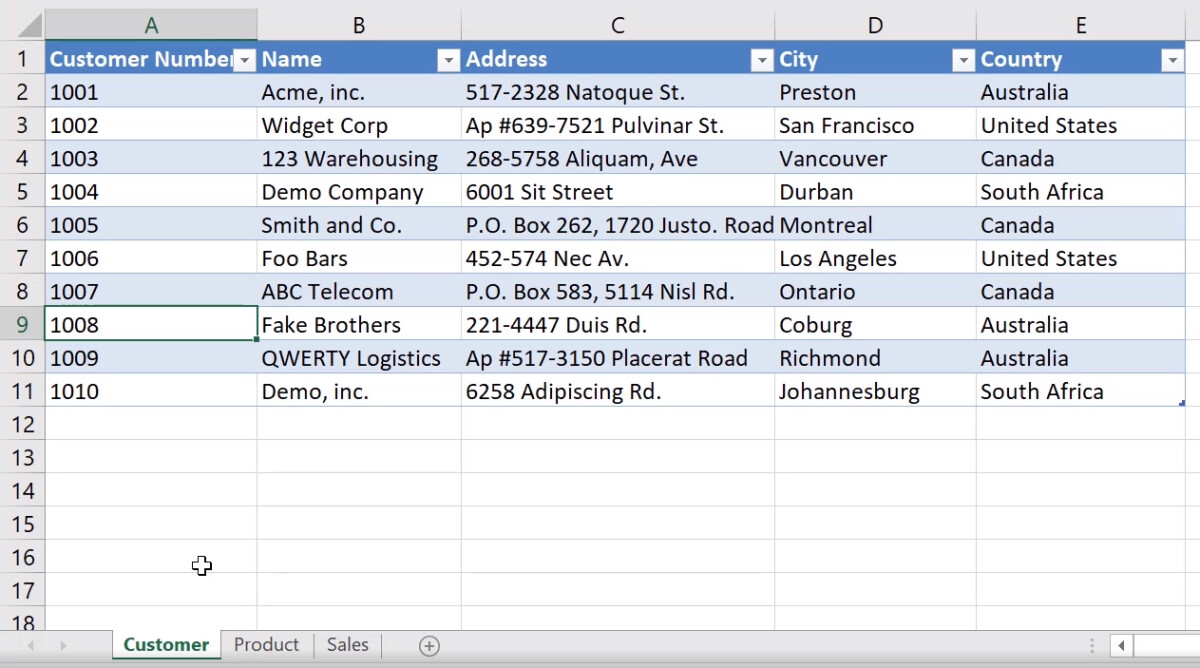
Task: Select cell containing 1001
Action: point(151,92)
